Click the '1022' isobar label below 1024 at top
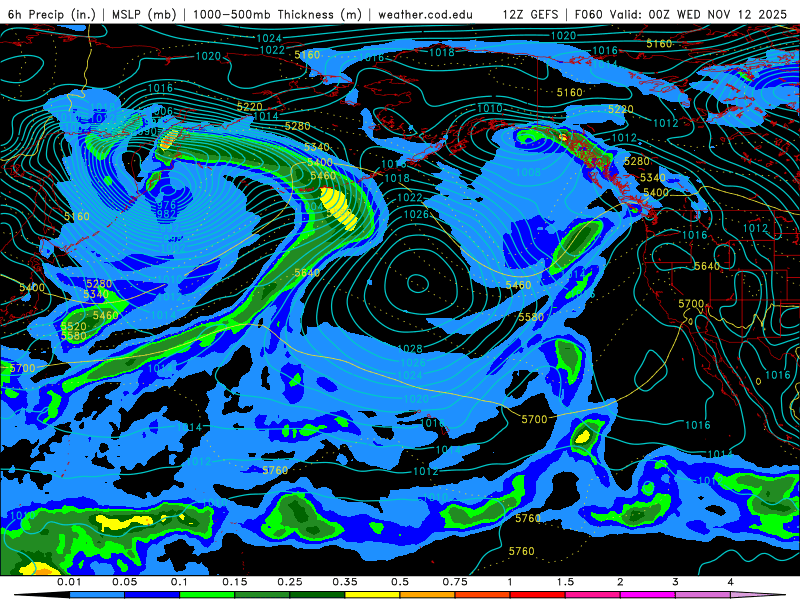 (272, 50)
